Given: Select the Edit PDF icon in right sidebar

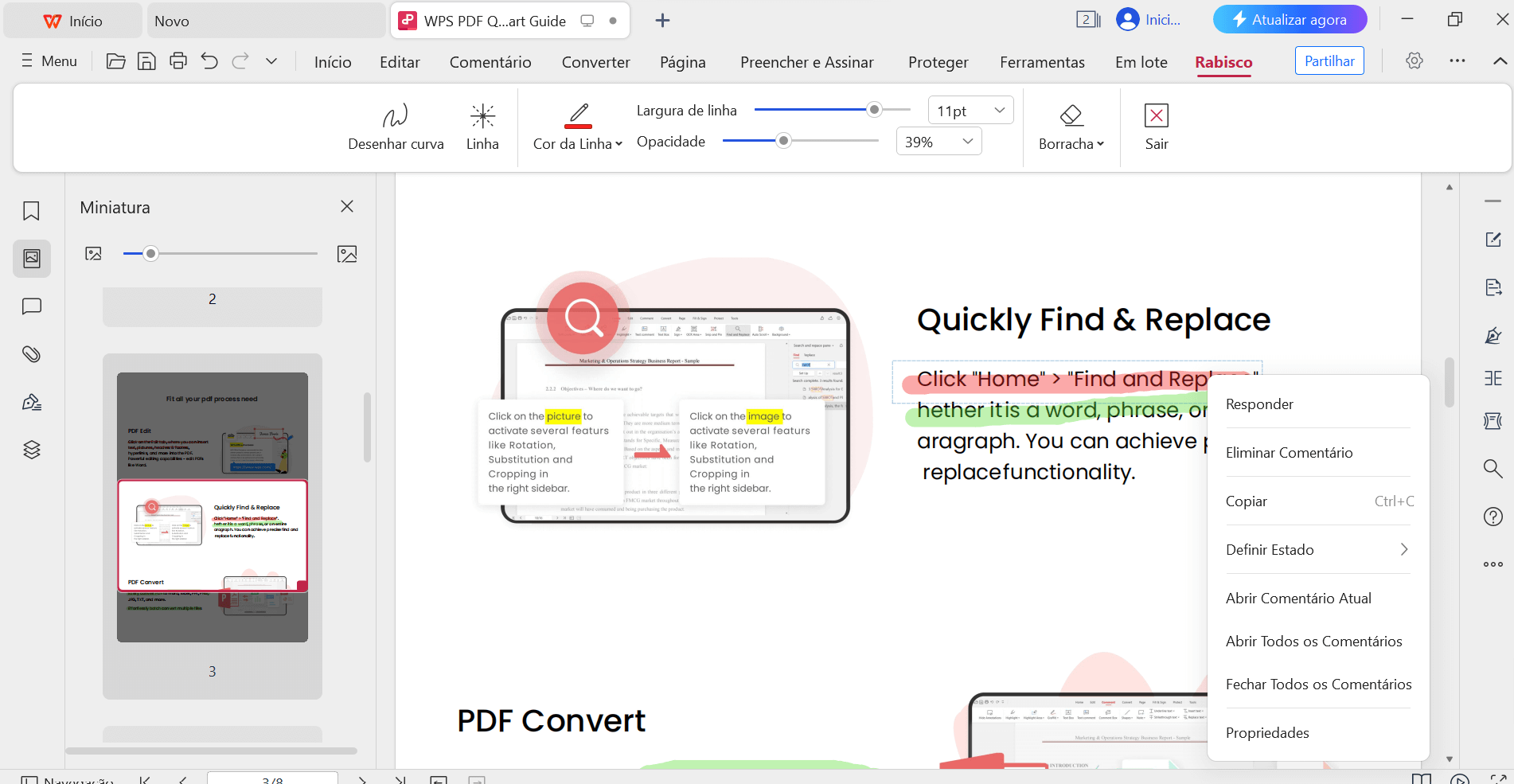Looking at the screenshot, I should [1493, 240].
